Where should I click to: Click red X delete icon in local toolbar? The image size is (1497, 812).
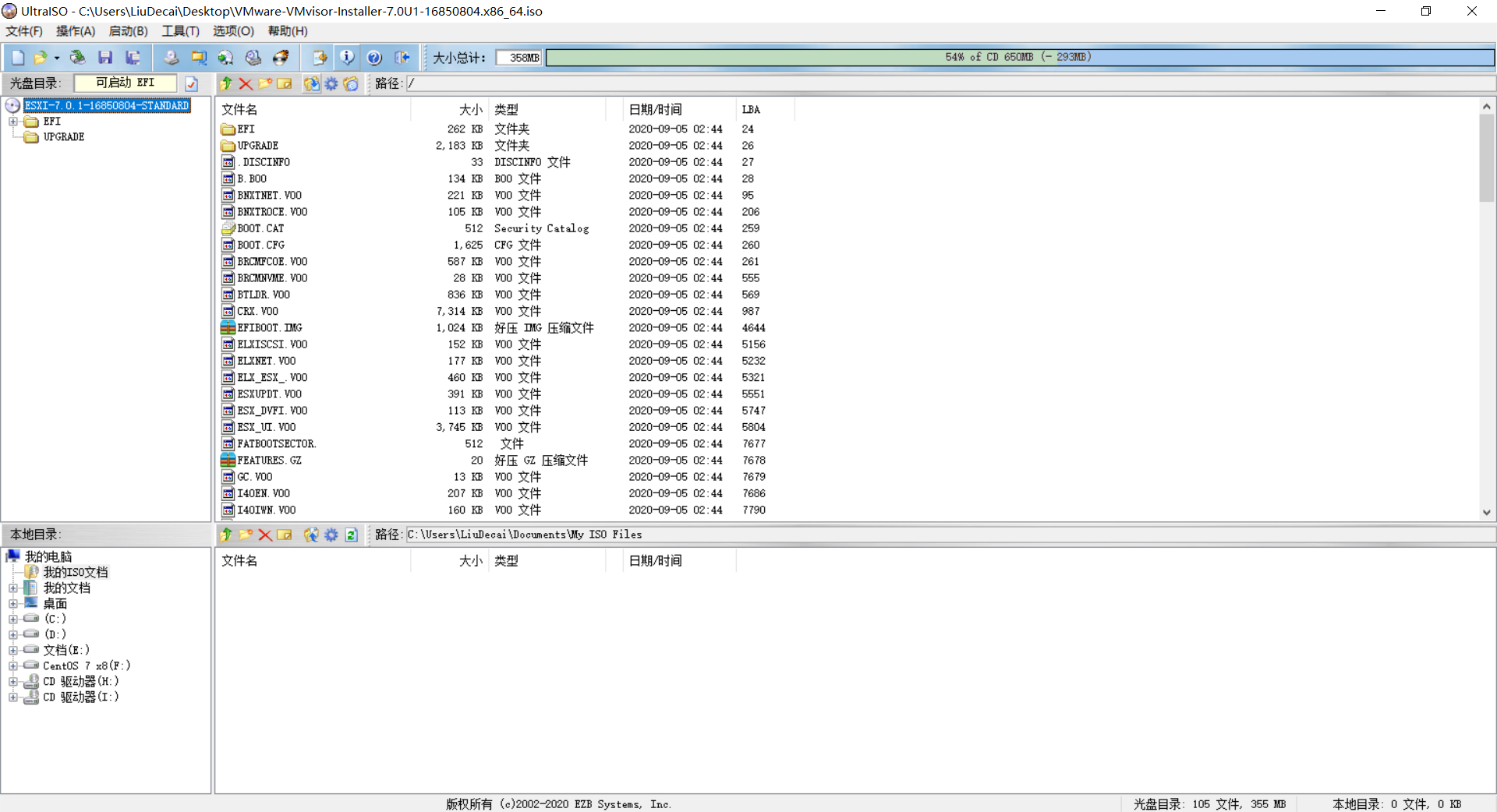265,535
